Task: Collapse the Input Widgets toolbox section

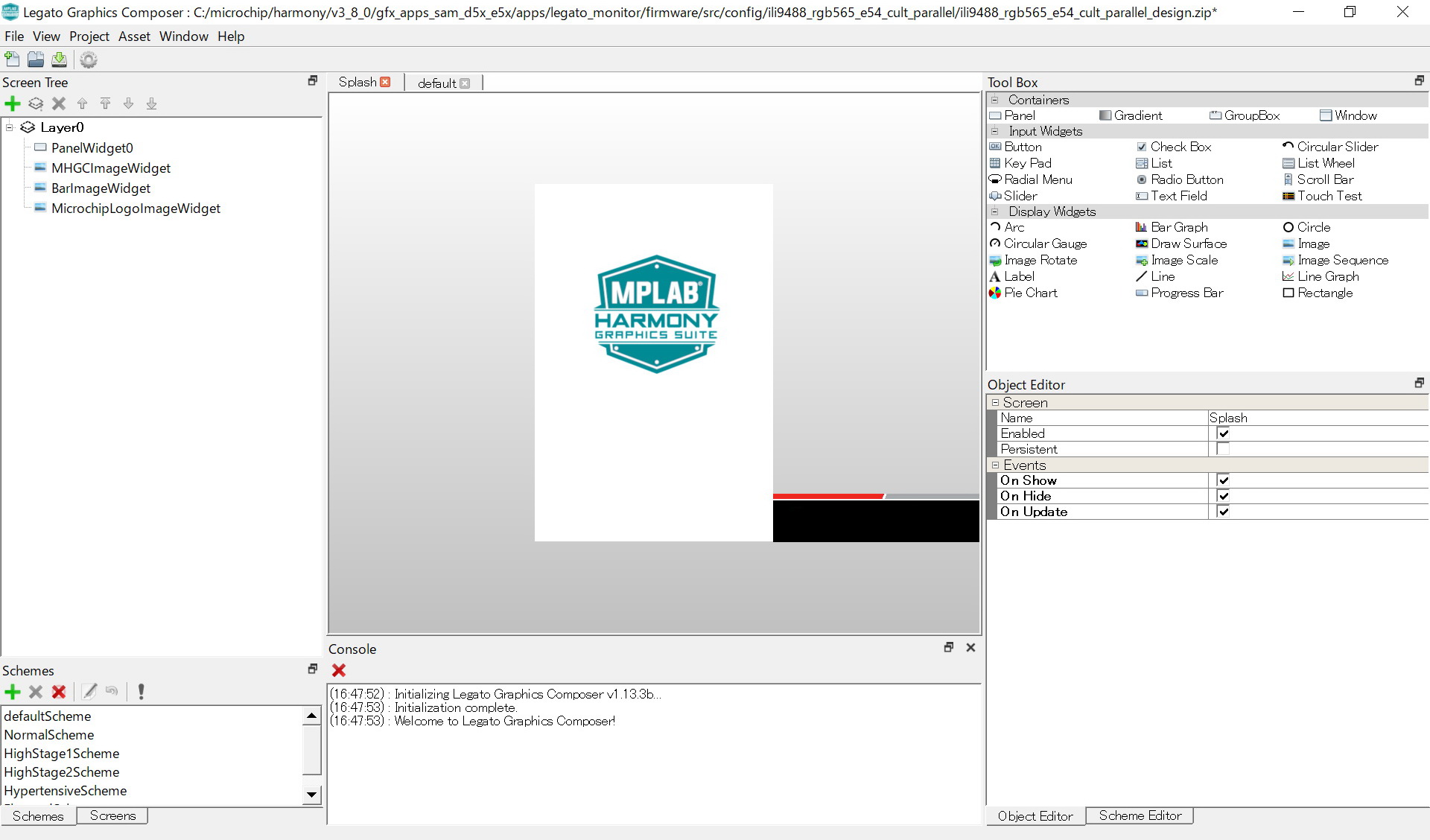Action: [x=995, y=131]
